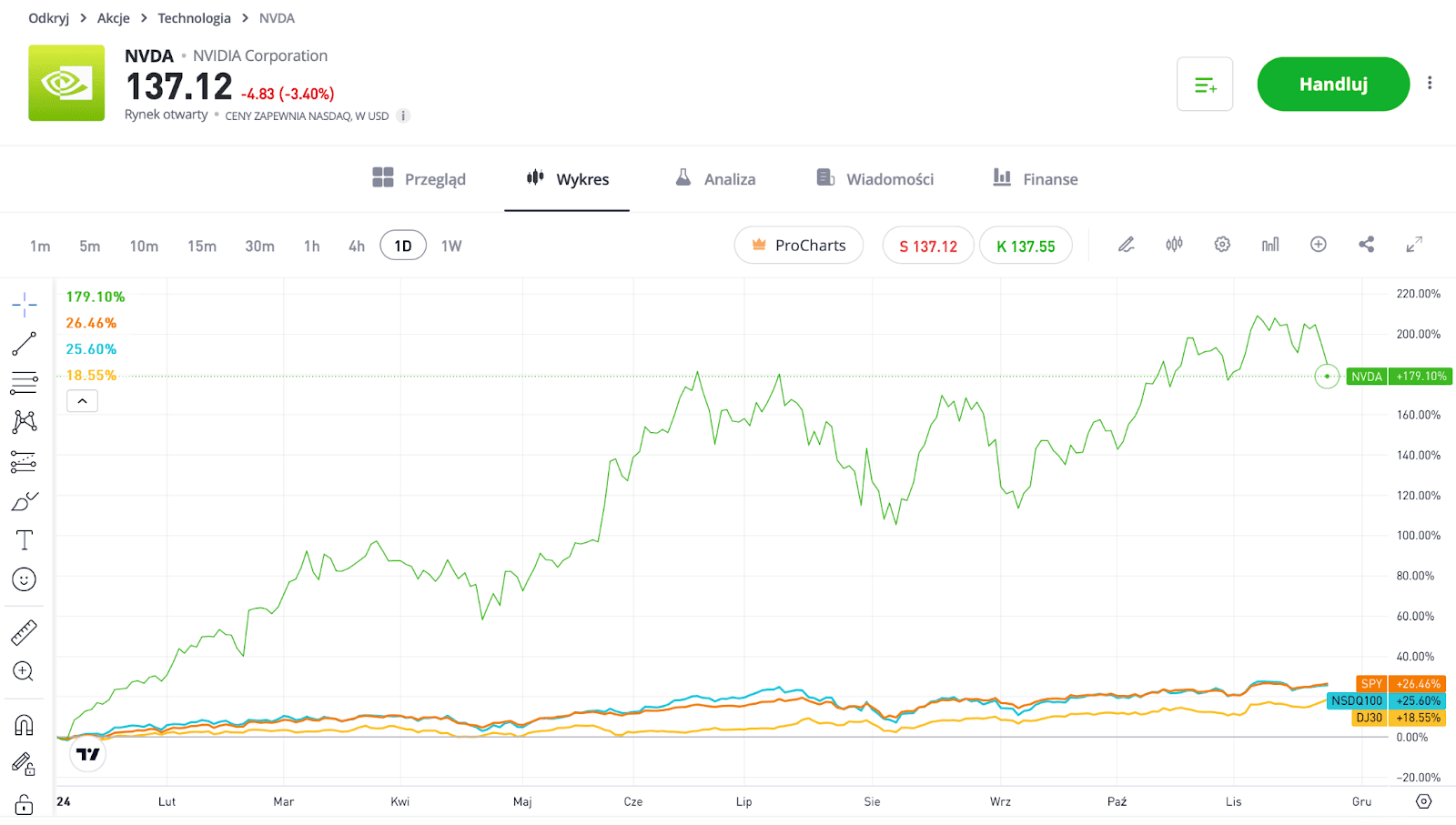Open indicators bar-chart icon

pyautogui.click(x=1270, y=245)
